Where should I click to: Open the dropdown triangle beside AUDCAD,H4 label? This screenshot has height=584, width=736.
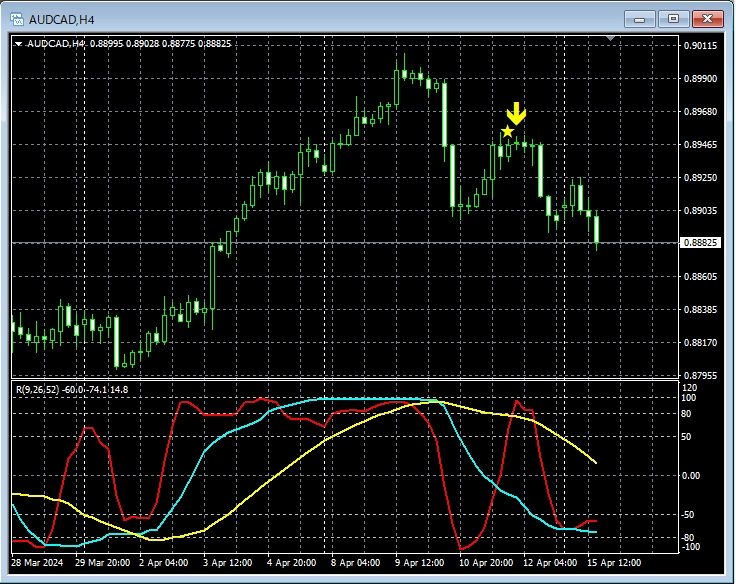click(18, 43)
